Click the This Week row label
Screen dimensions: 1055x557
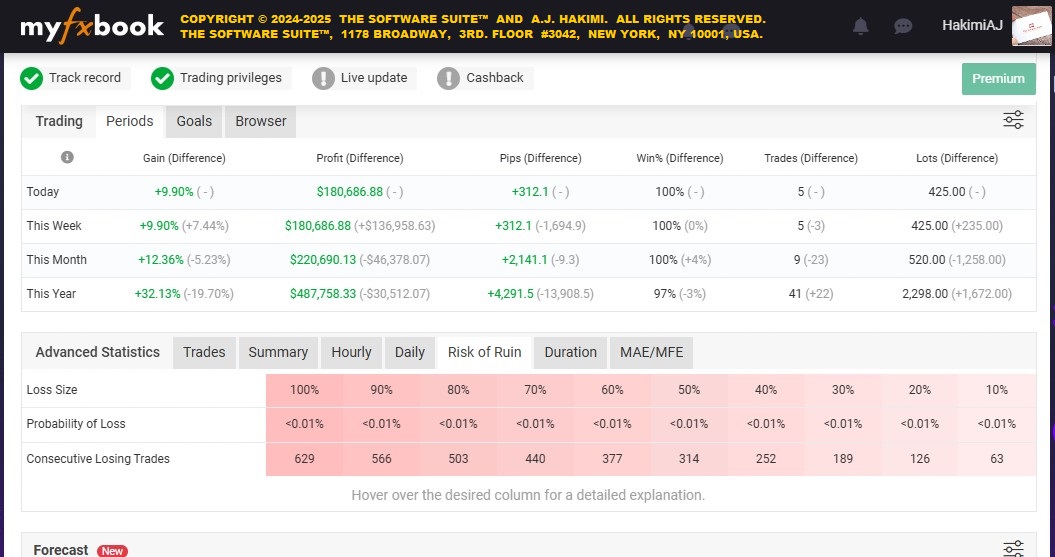pyautogui.click(x=54, y=226)
